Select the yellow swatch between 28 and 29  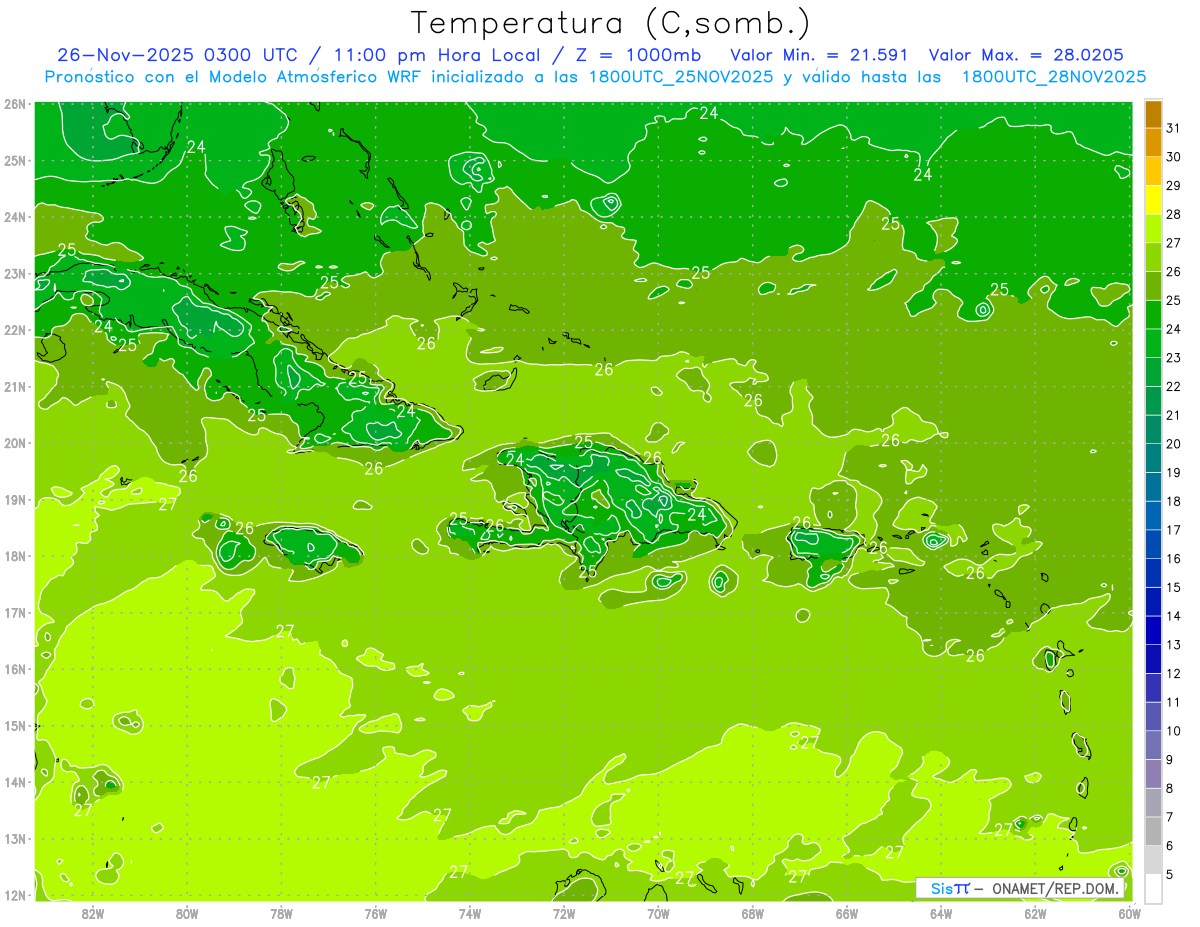click(x=1153, y=200)
